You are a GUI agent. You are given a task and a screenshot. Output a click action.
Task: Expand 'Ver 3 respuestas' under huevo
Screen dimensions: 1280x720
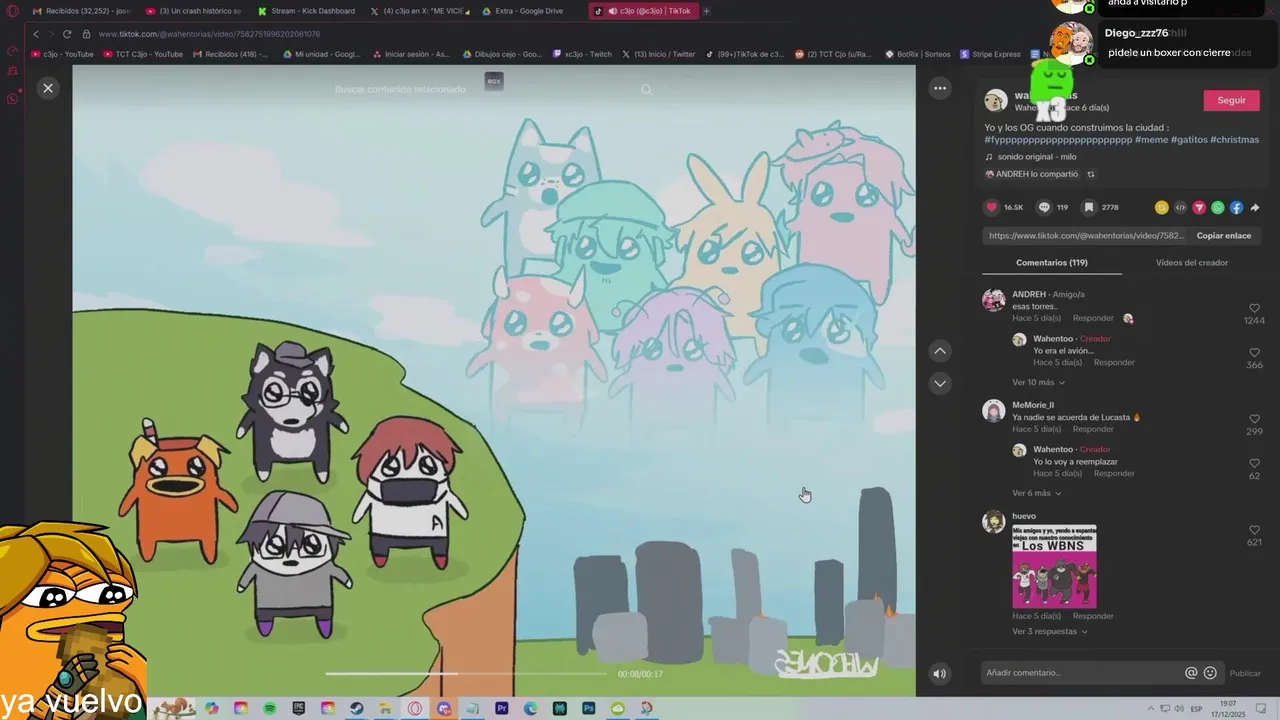pos(1050,631)
